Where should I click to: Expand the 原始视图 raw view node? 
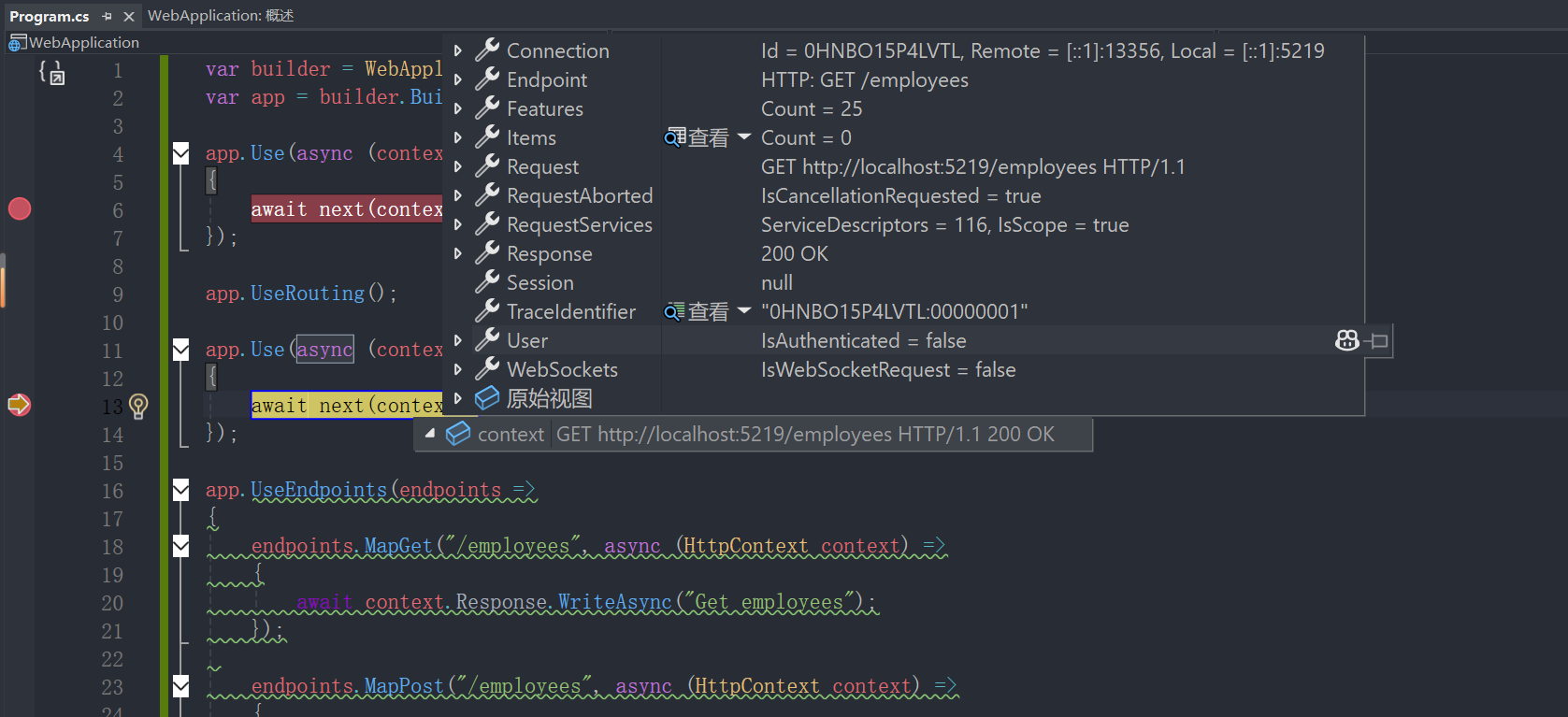[x=458, y=398]
